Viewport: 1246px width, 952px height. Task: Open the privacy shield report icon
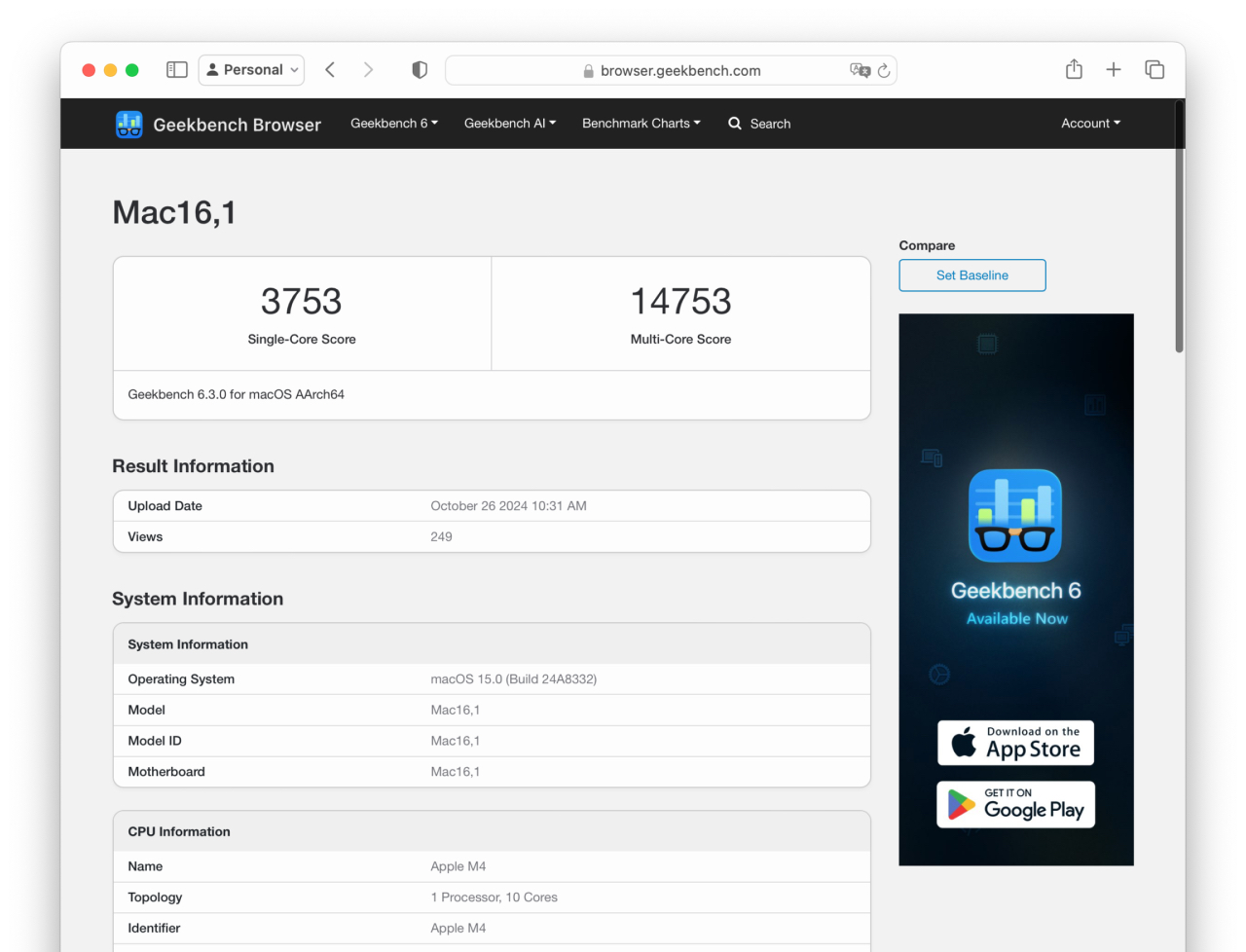(x=420, y=70)
